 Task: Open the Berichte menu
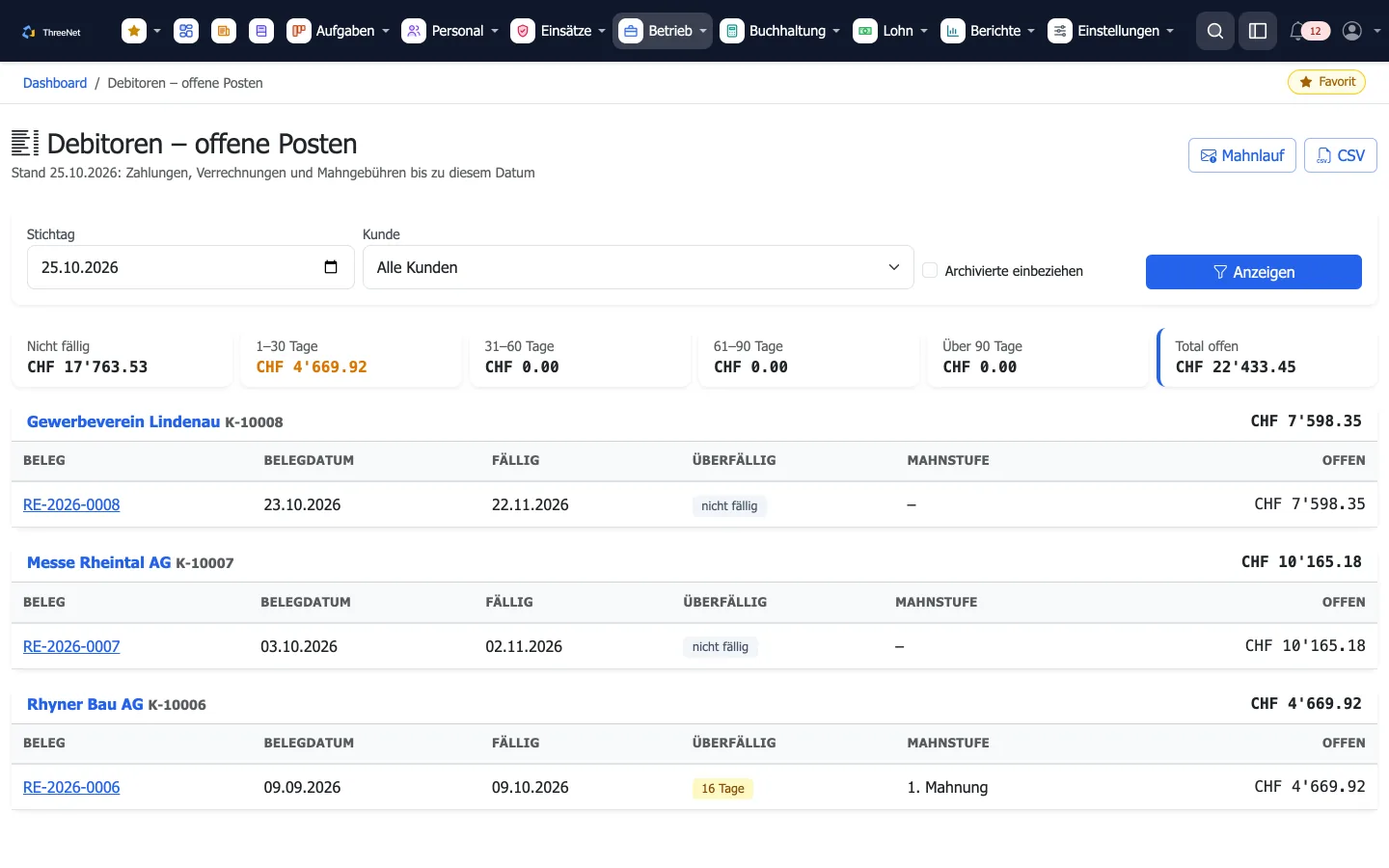pyautogui.click(x=988, y=31)
